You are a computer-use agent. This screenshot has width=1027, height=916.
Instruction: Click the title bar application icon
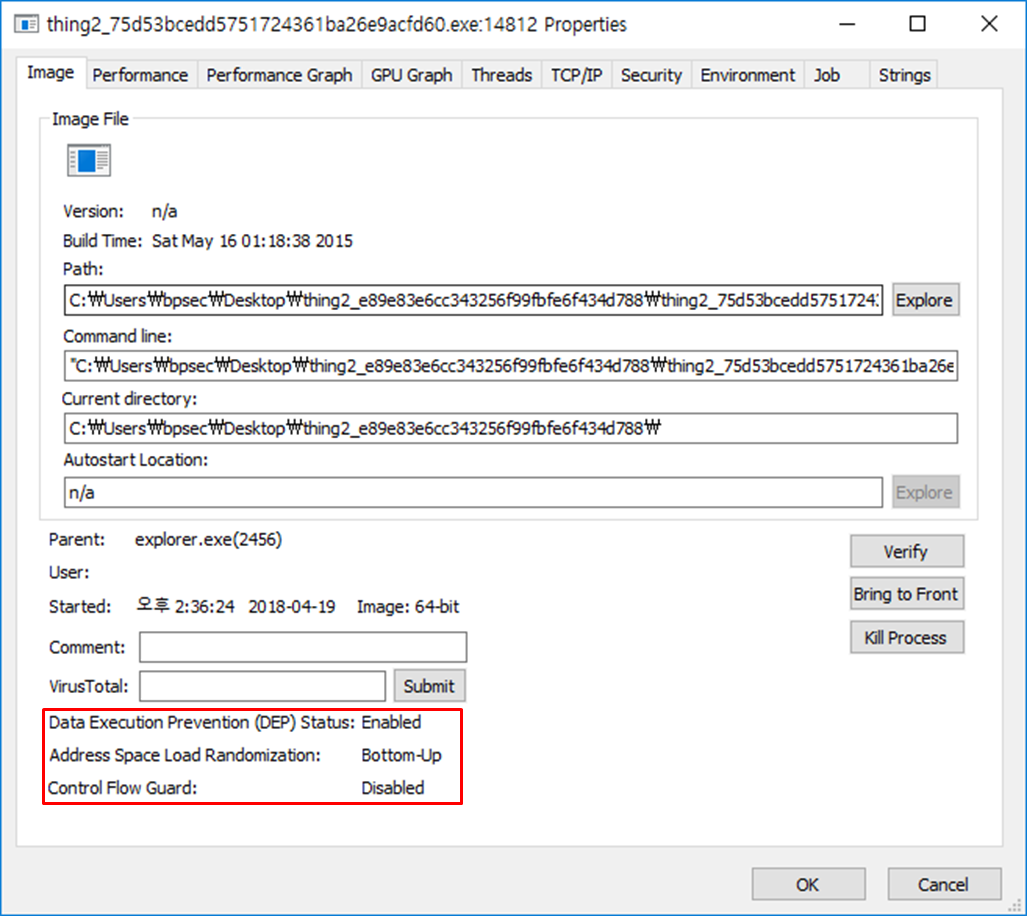(x=26, y=24)
